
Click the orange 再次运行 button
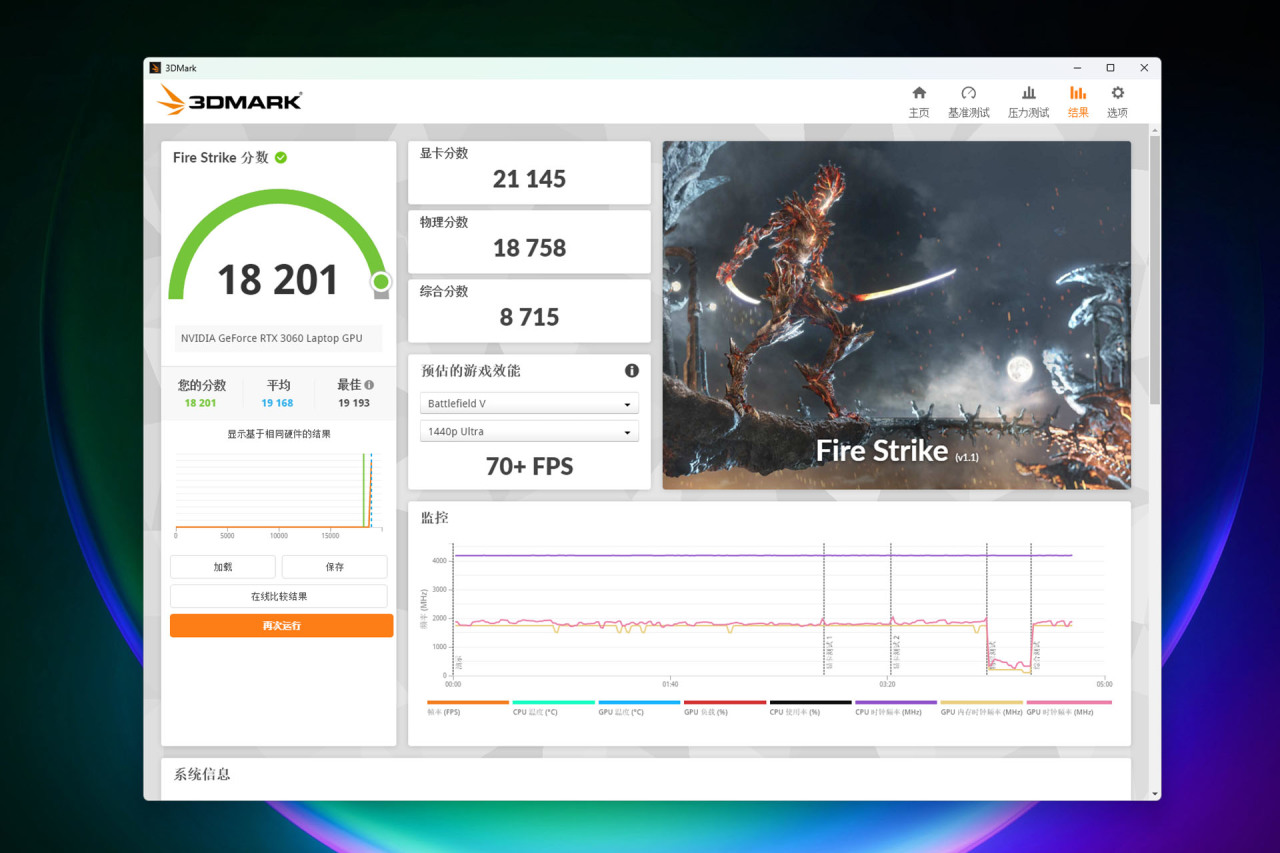(x=281, y=626)
